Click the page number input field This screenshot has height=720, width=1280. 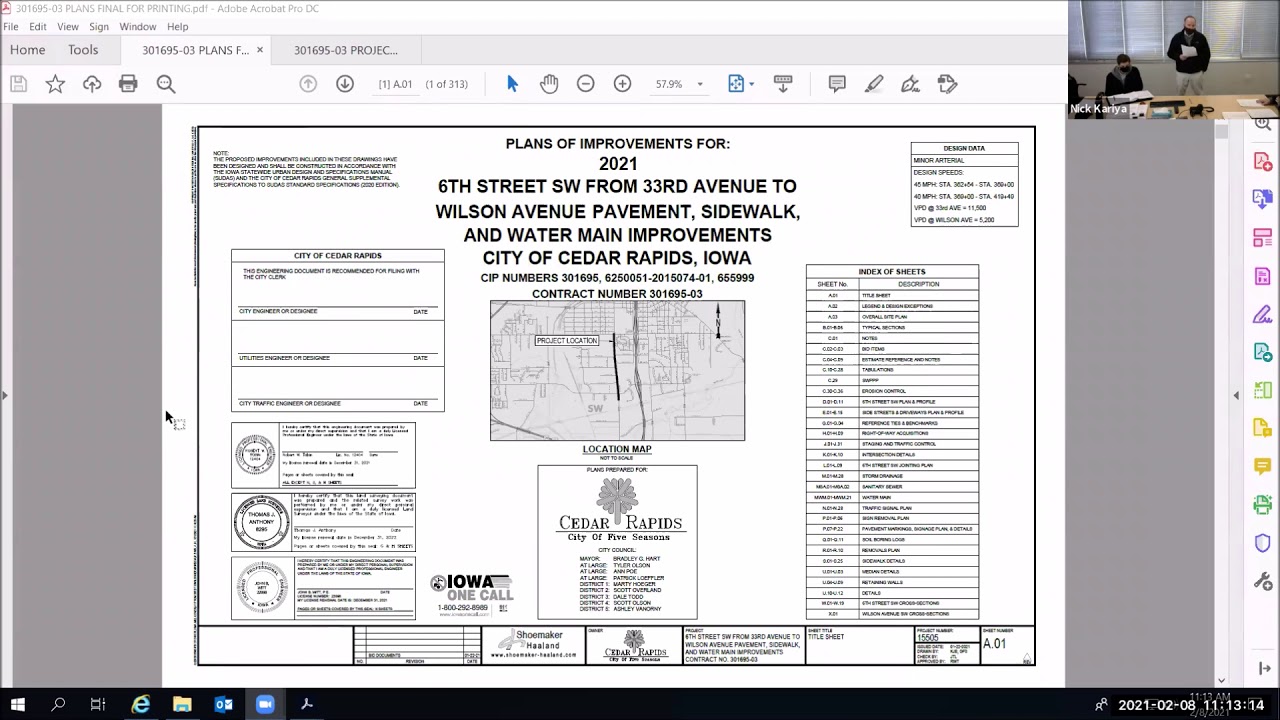pos(396,84)
